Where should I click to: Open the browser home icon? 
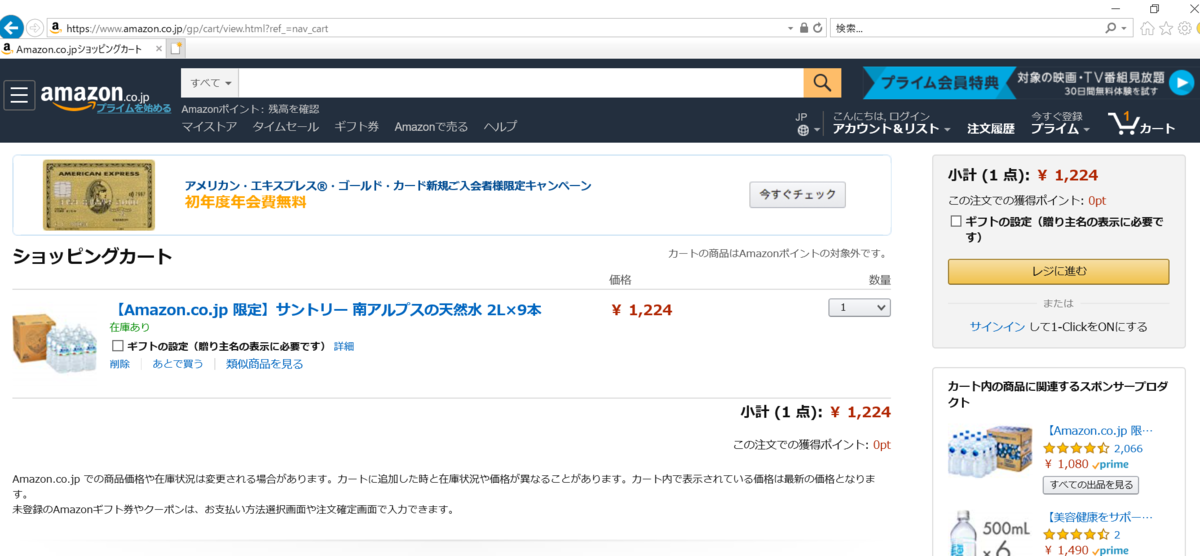[1148, 28]
